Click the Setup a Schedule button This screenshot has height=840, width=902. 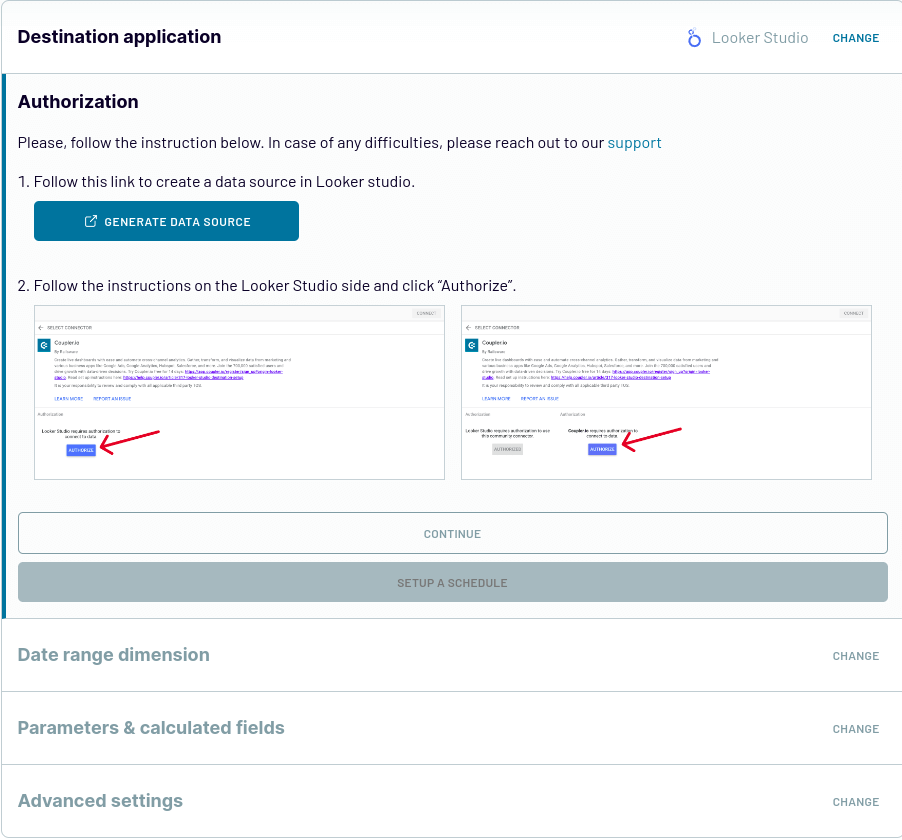pos(453,582)
